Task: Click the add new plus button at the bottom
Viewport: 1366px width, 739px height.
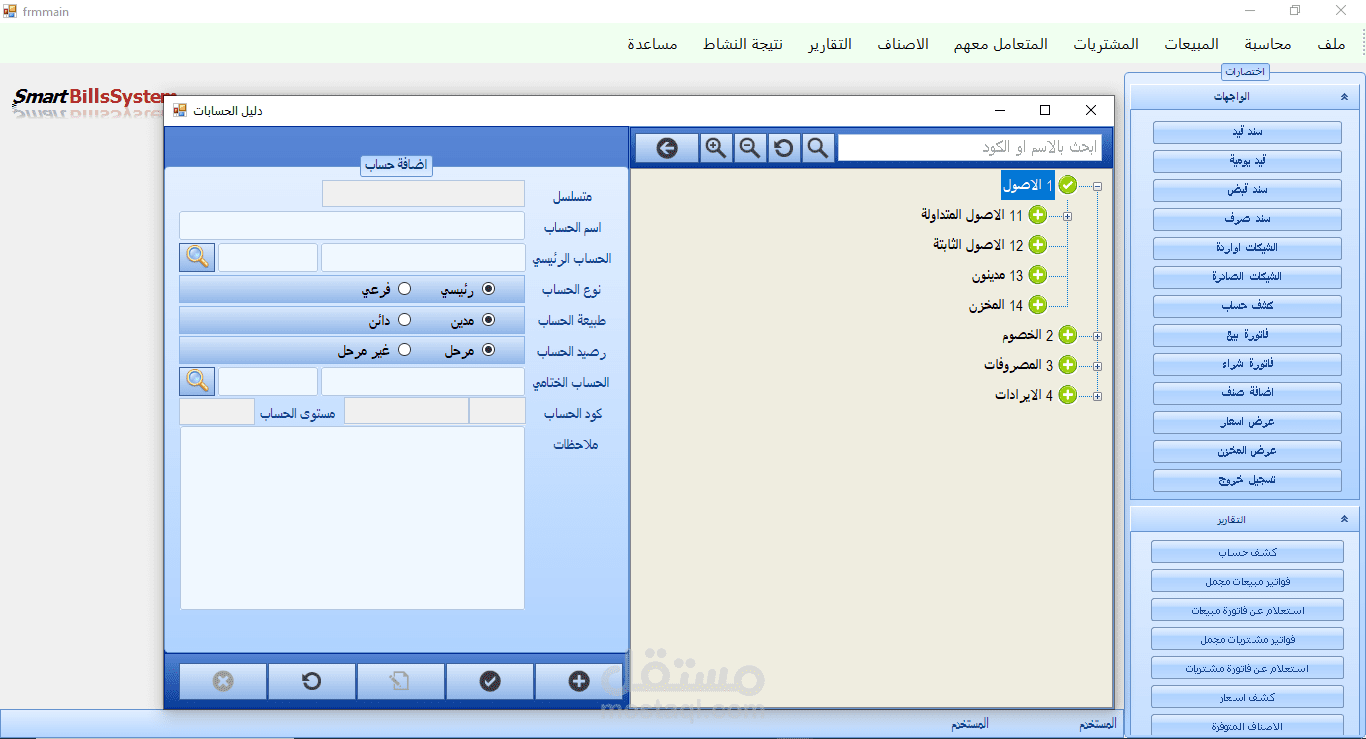Action: [x=579, y=681]
